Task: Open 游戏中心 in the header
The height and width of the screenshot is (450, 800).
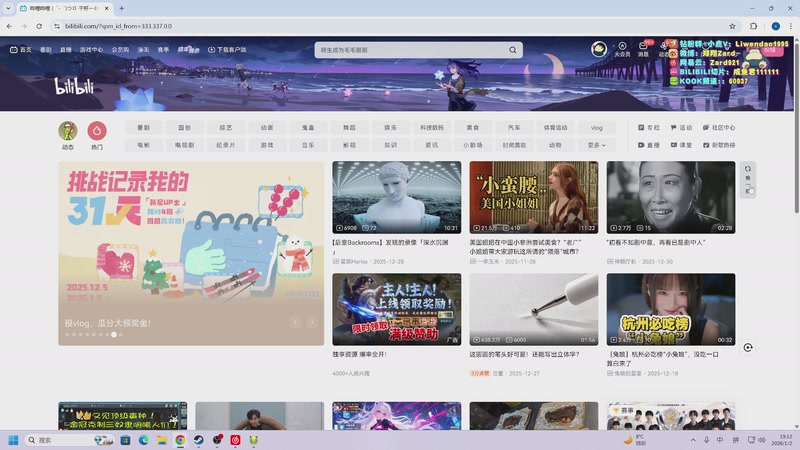Action: click(x=91, y=49)
